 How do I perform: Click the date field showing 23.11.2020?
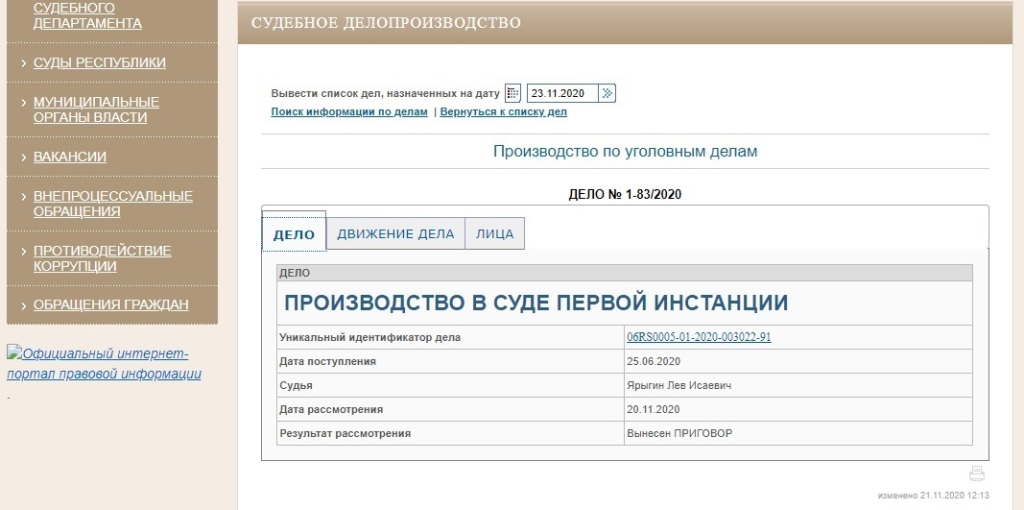point(562,93)
